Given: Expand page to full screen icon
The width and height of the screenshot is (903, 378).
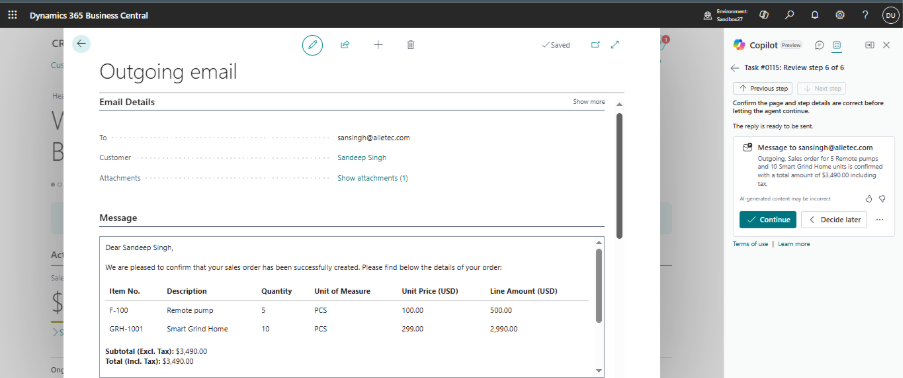Looking at the screenshot, I should click(615, 45).
